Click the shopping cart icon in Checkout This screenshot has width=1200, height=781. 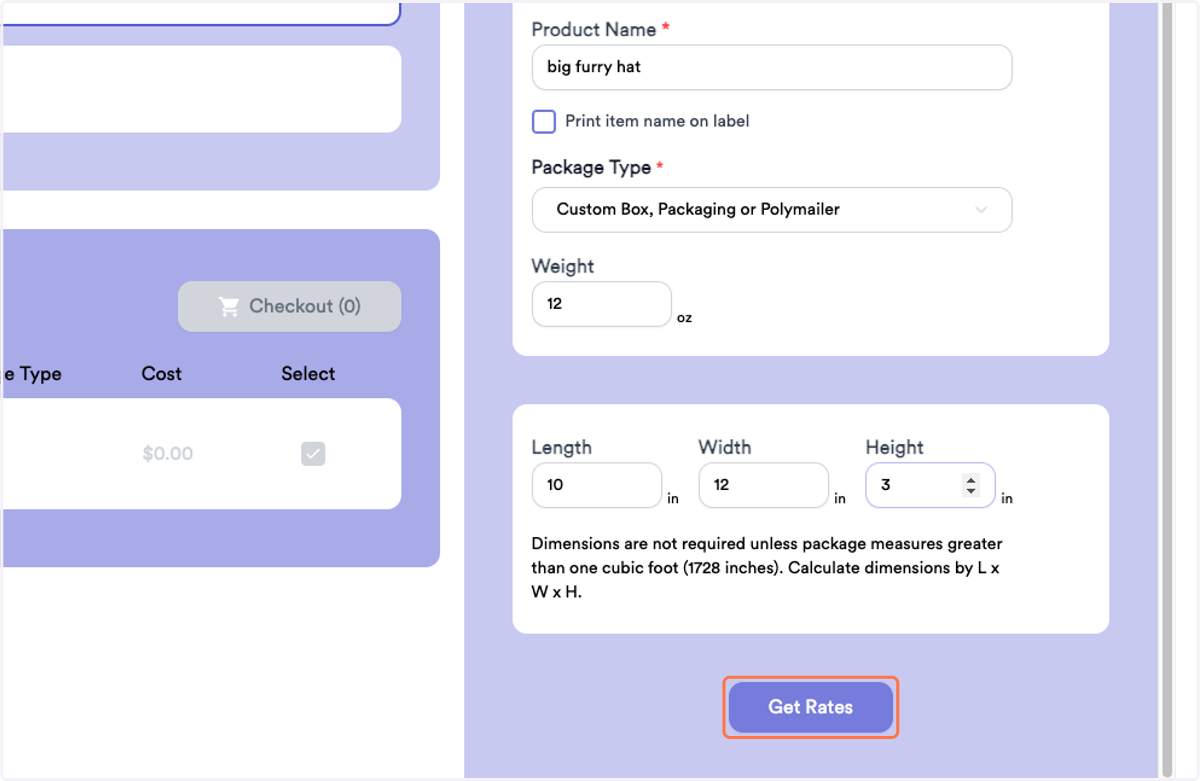point(229,307)
